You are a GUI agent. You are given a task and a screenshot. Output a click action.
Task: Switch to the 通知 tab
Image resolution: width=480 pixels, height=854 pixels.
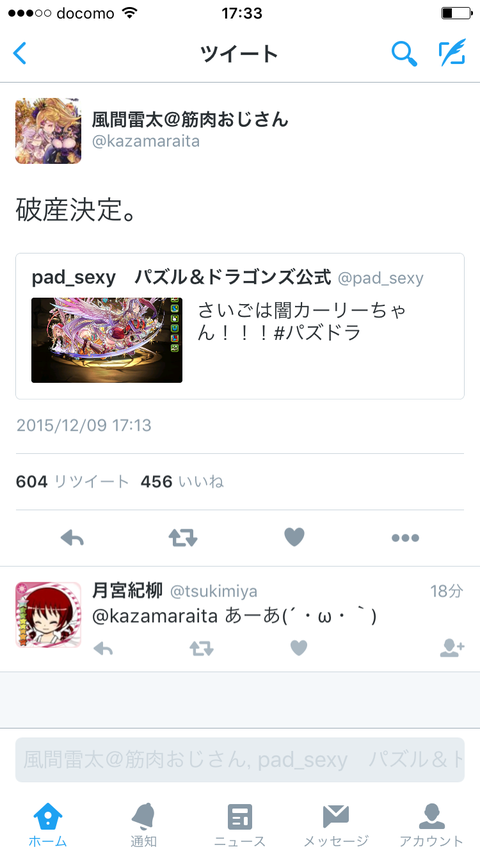(144, 825)
